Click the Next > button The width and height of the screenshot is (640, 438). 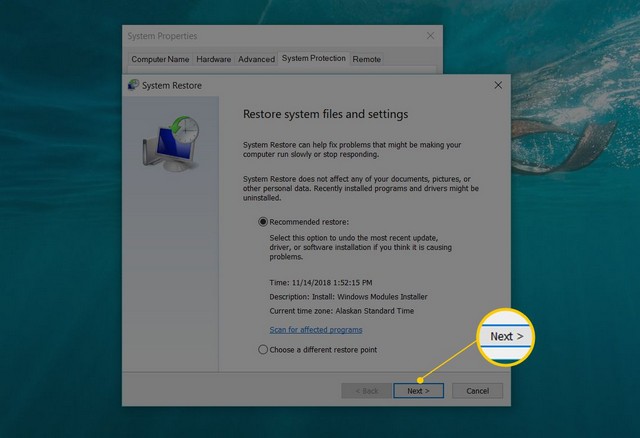[x=418, y=391]
